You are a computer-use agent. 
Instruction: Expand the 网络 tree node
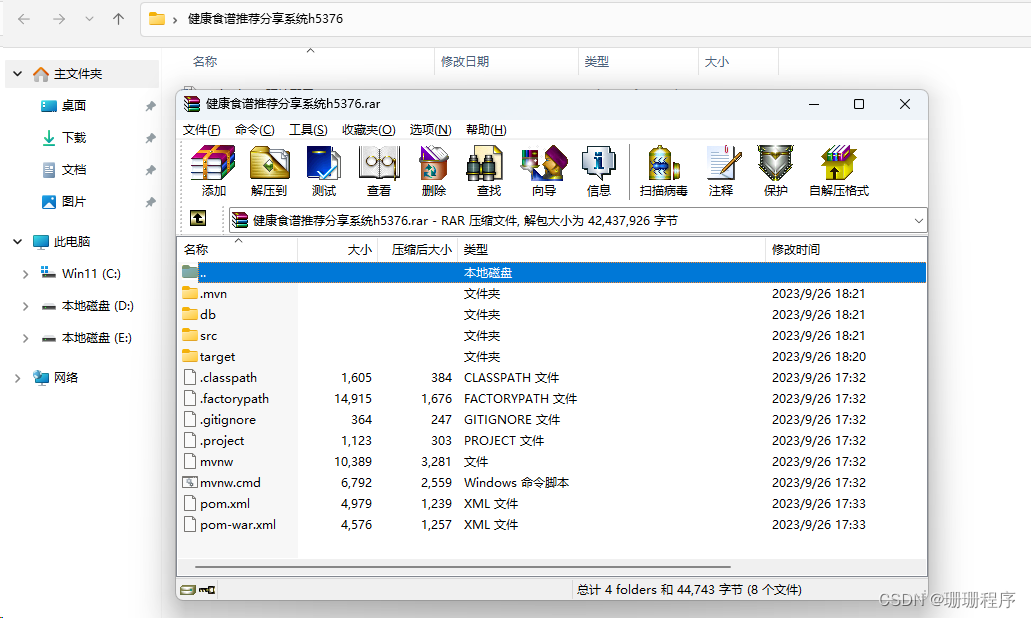click(18, 378)
